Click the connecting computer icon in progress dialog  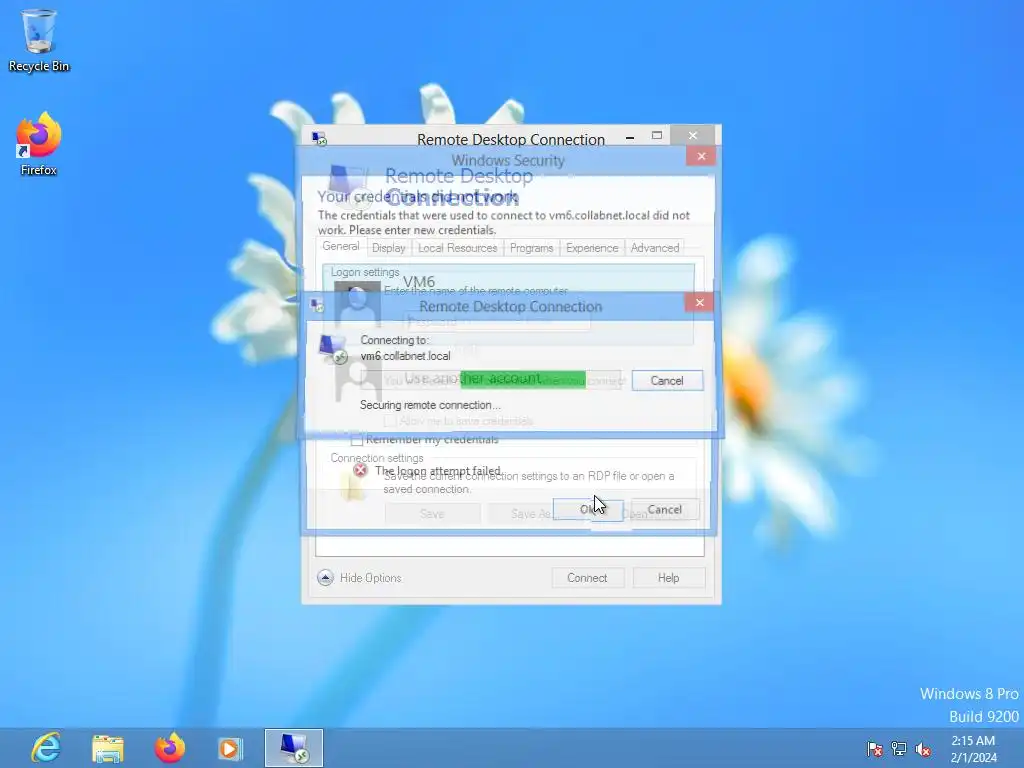click(x=334, y=349)
